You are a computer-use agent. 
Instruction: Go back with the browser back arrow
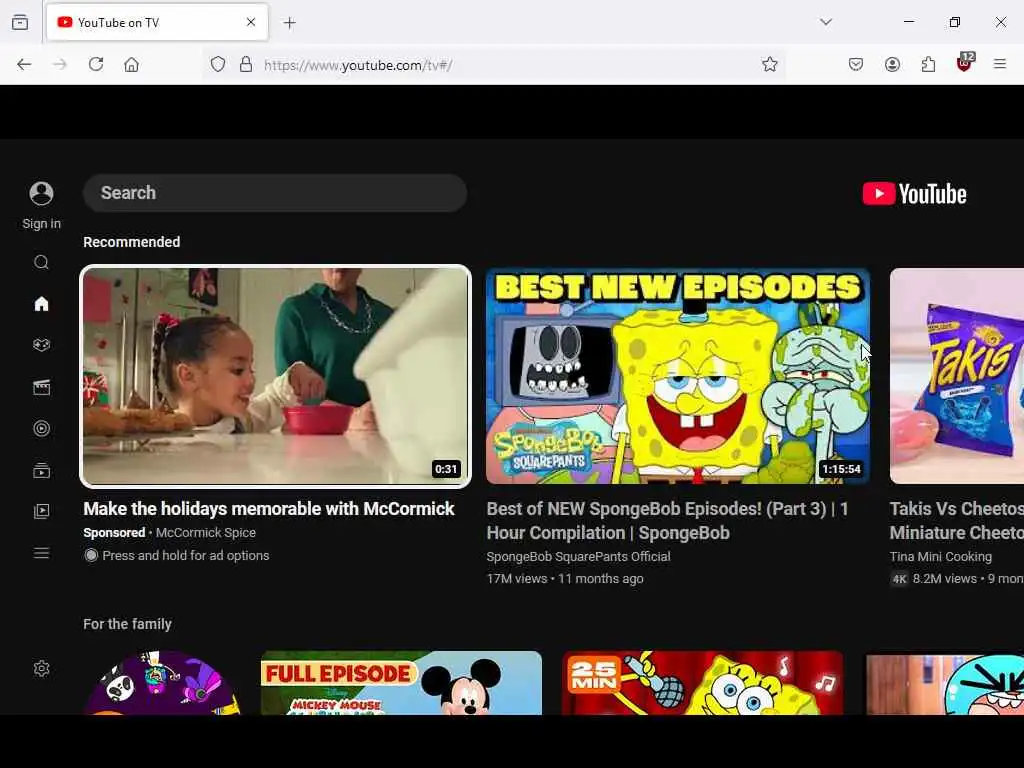point(24,64)
